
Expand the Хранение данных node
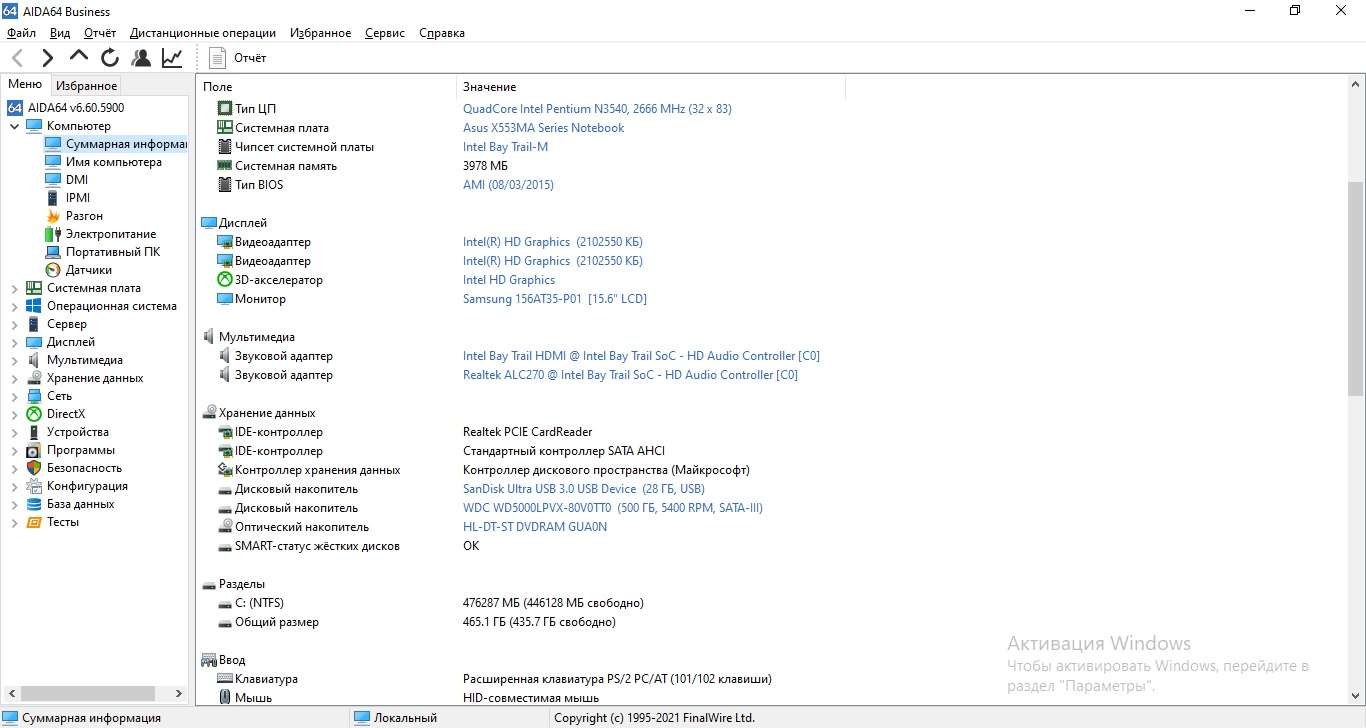point(15,378)
